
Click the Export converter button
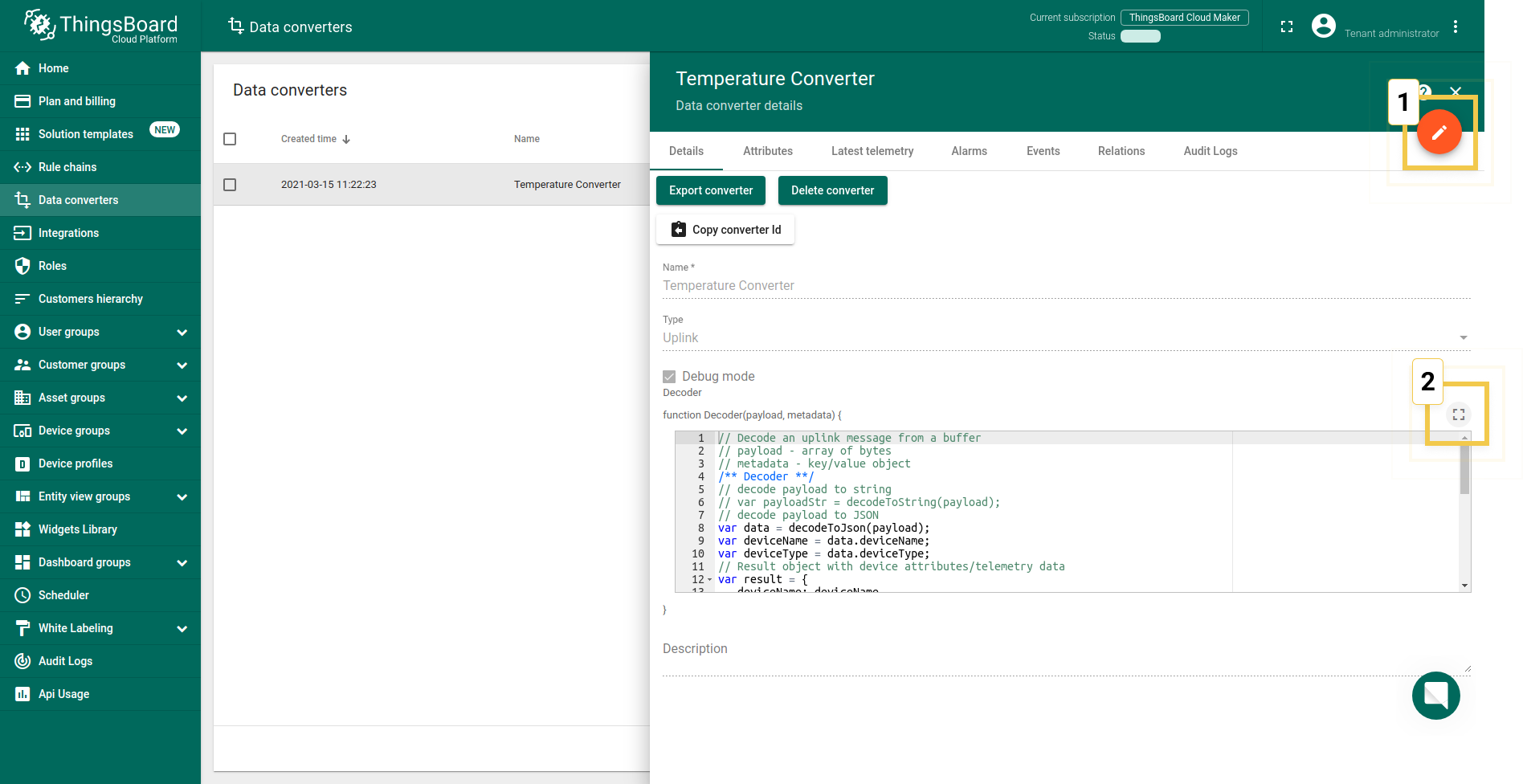tap(711, 190)
